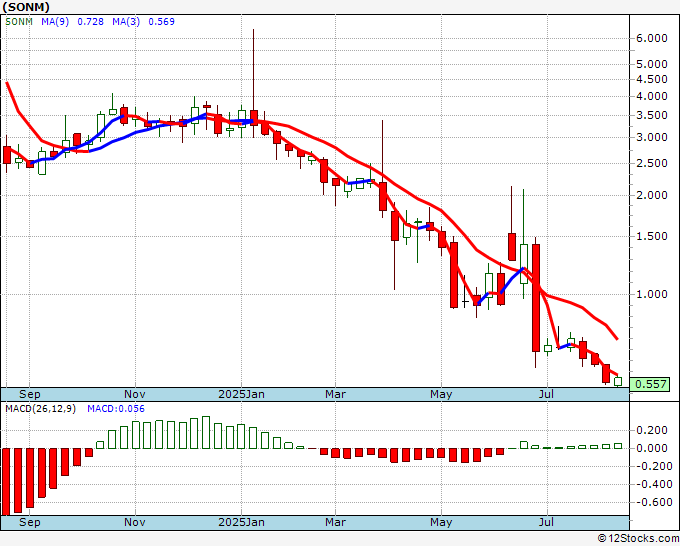680x546 pixels.
Task: Click the 1.000 price axis label
Action: pyautogui.click(x=651, y=294)
